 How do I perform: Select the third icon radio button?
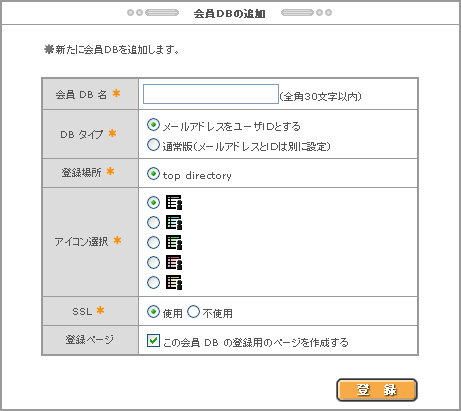coord(153,242)
